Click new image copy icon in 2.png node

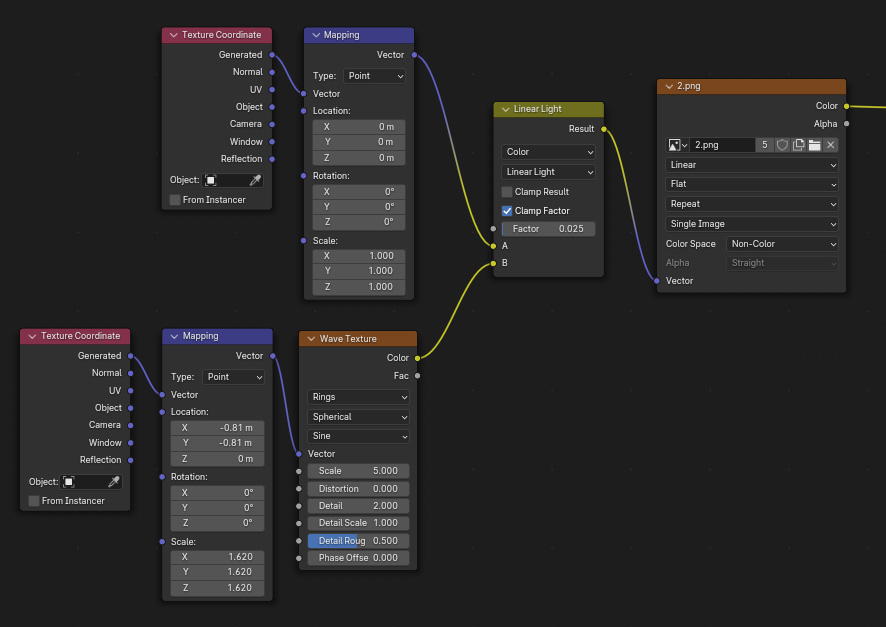[798, 145]
